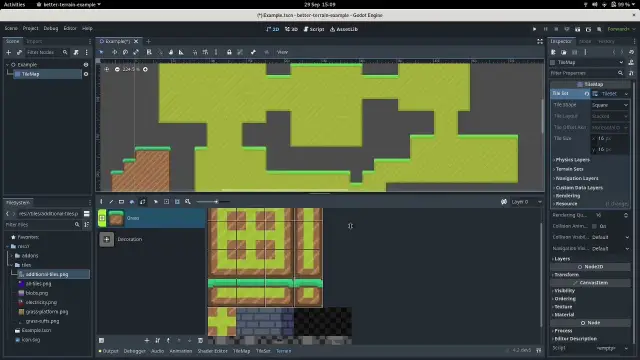Open the Project menu
The image size is (640, 360).
[31, 28]
